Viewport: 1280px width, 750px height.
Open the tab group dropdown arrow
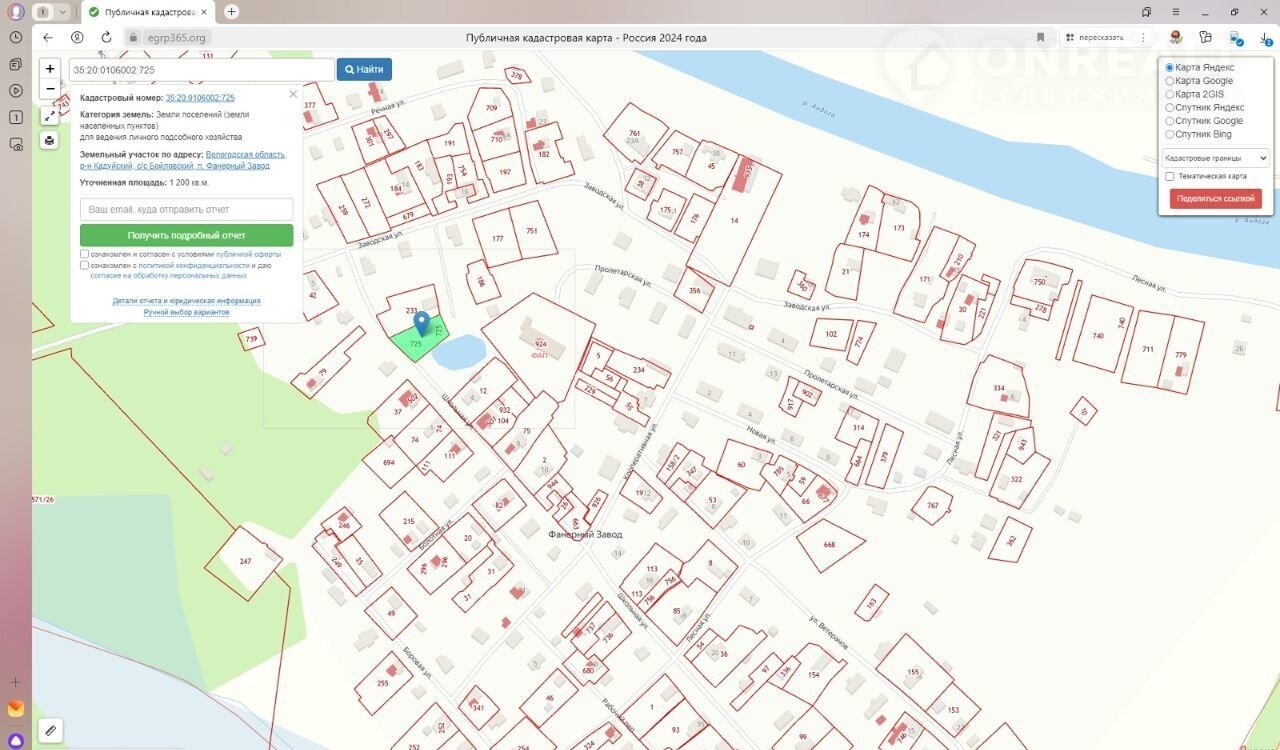coord(63,12)
